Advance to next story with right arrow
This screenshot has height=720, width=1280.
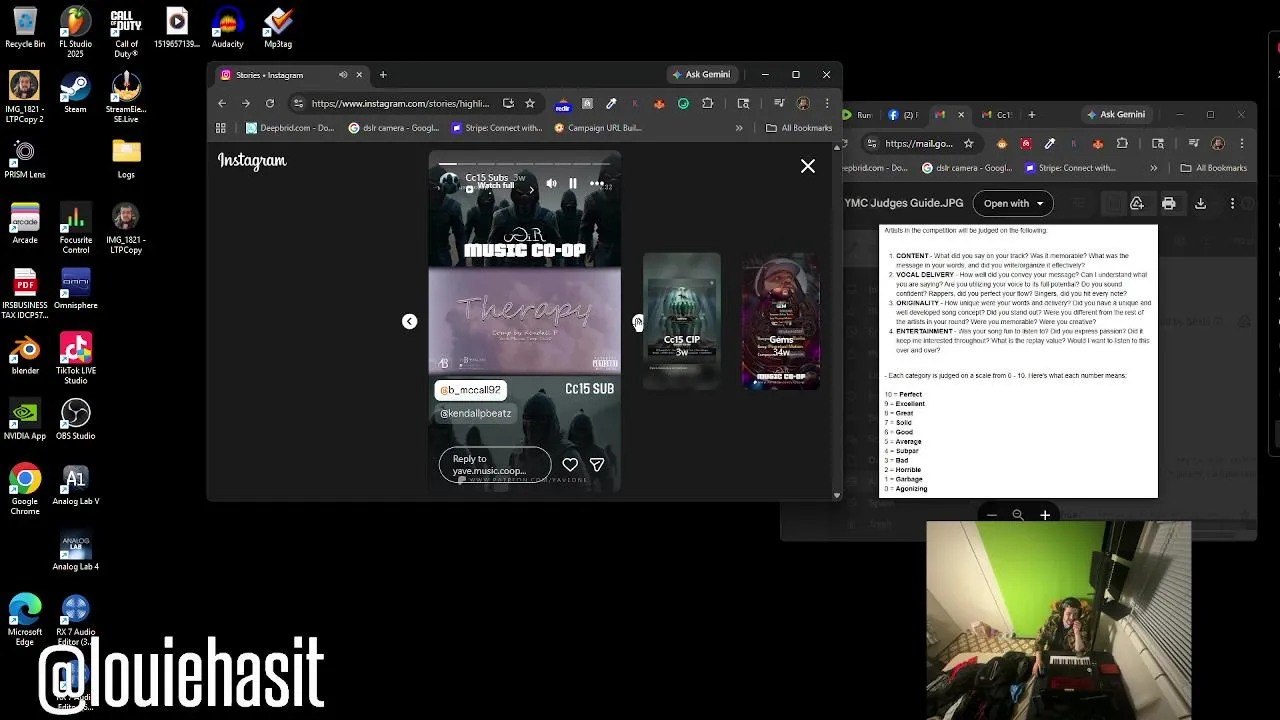click(637, 321)
